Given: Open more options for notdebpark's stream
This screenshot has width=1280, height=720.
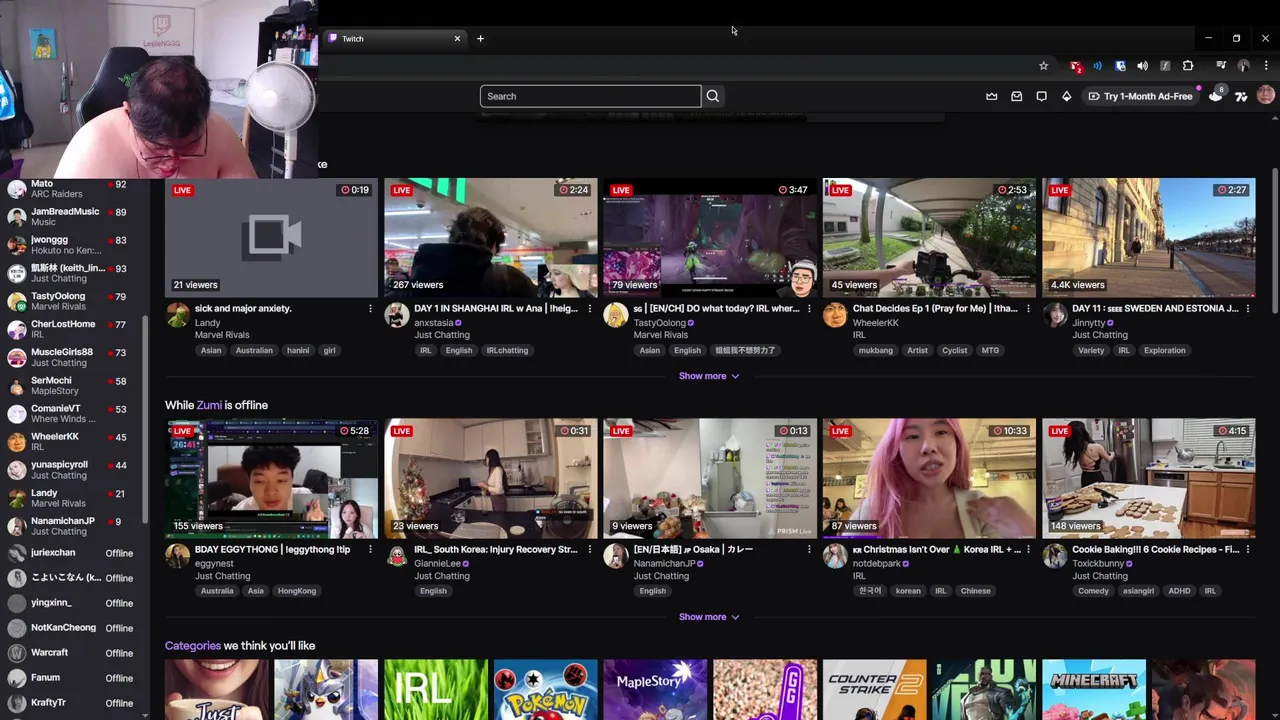Looking at the screenshot, I should pos(1028,549).
